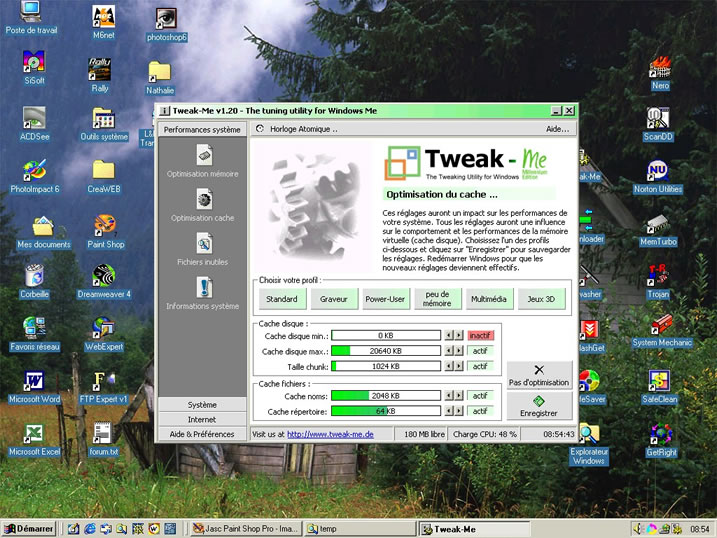Open Horloge Atomique .. menu item
This screenshot has height=538, width=717.
tap(304, 129)
